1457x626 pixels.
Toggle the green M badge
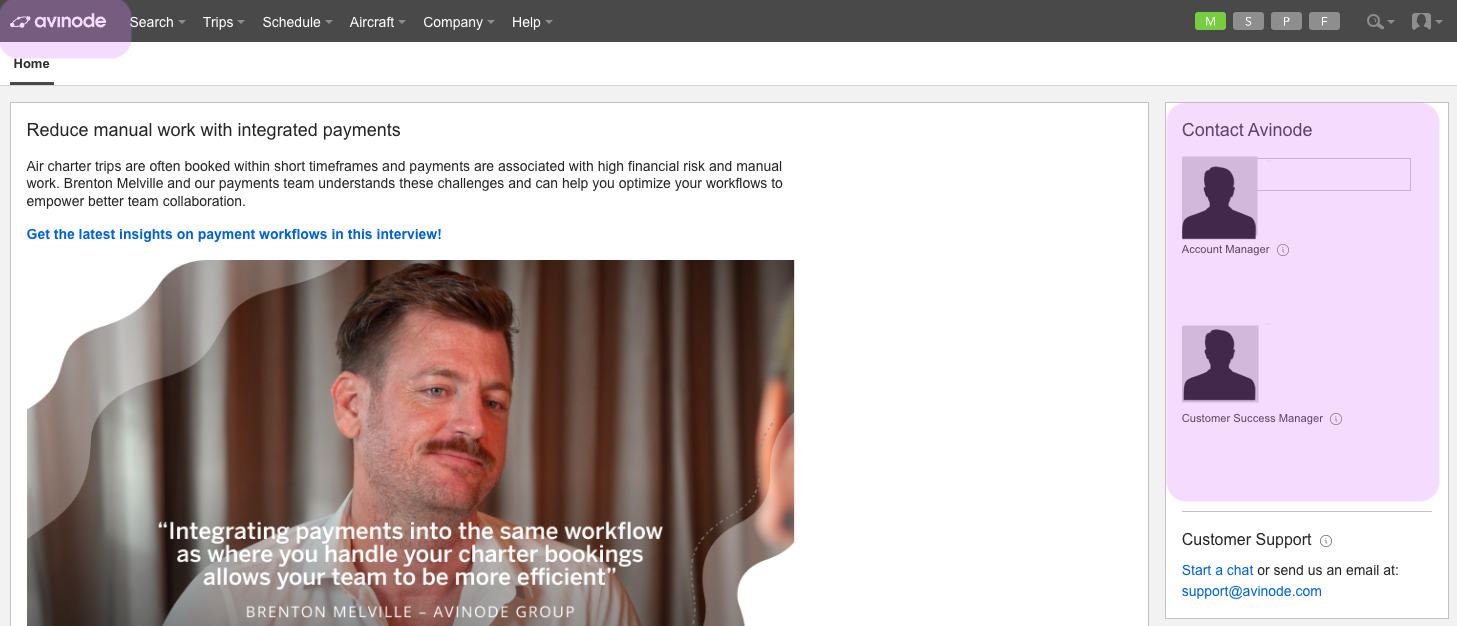coord(1210,21)
